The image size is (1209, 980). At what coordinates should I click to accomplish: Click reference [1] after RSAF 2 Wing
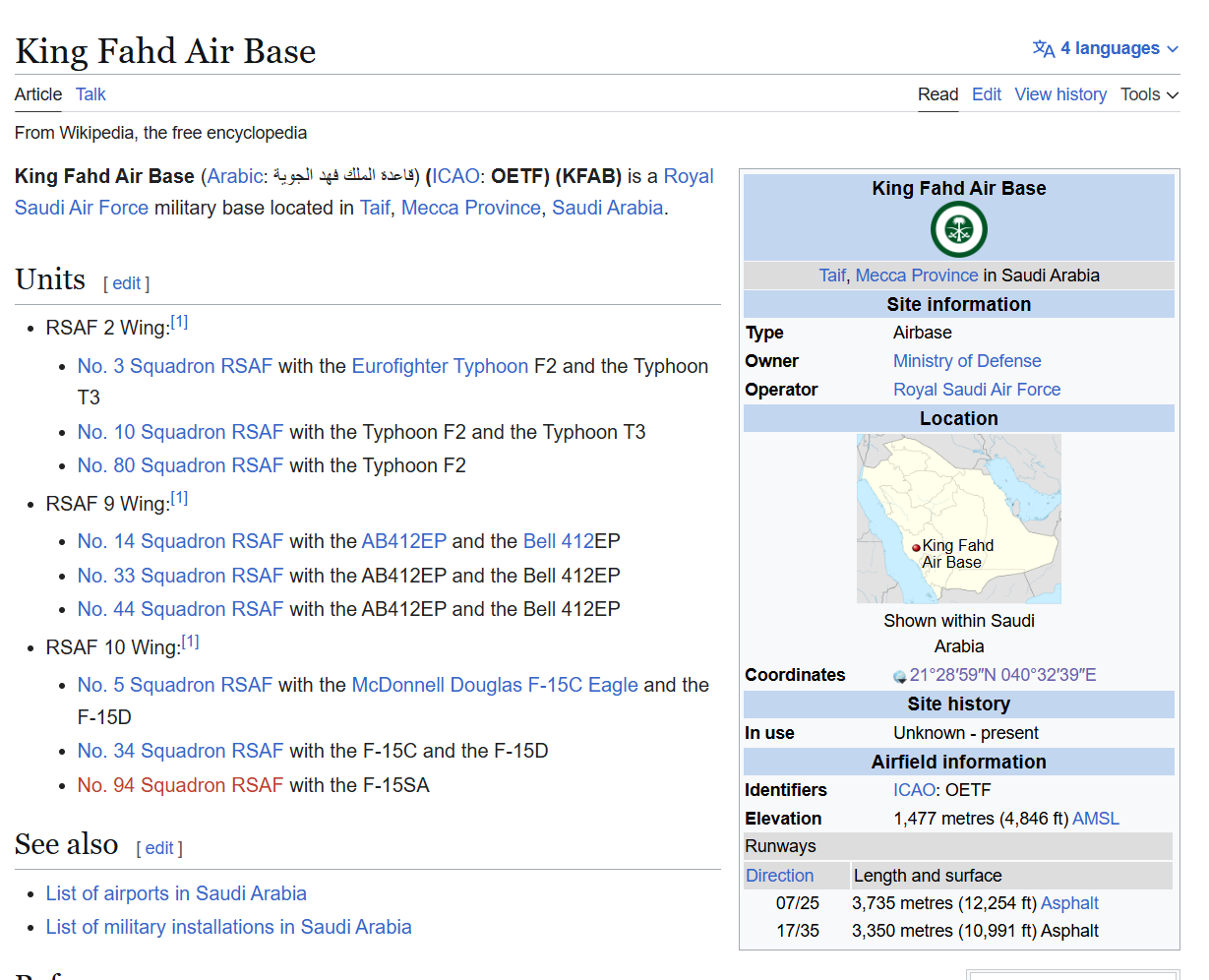tap(179, 322)
